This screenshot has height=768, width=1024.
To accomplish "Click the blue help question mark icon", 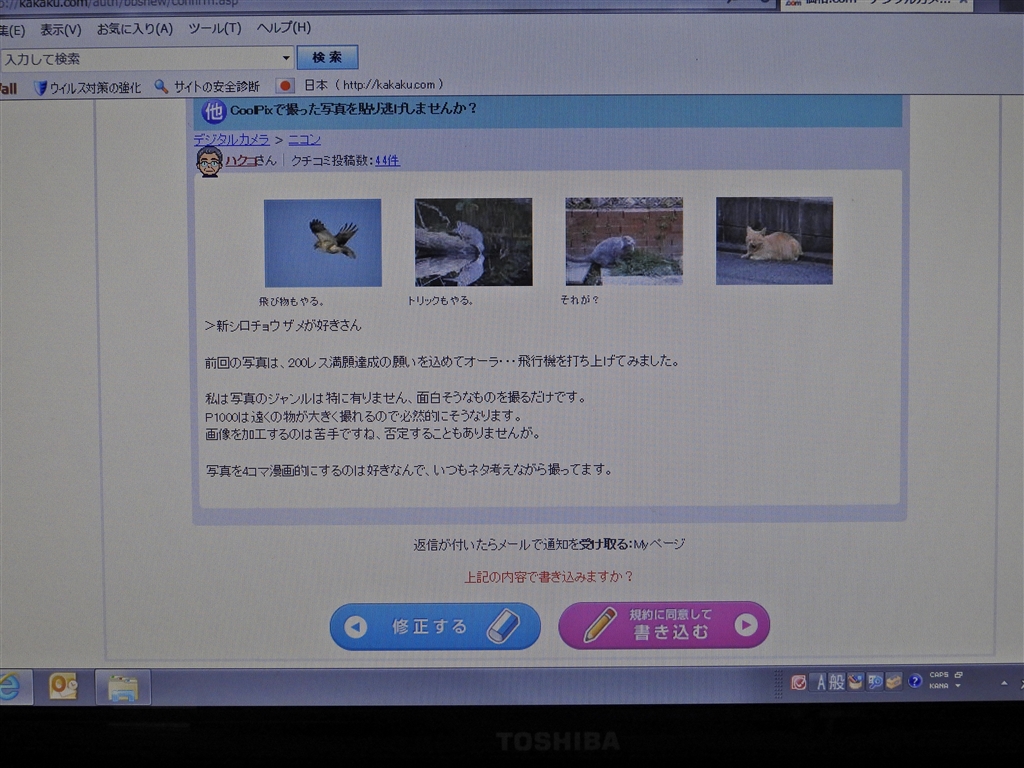I will tap(915, 682).
